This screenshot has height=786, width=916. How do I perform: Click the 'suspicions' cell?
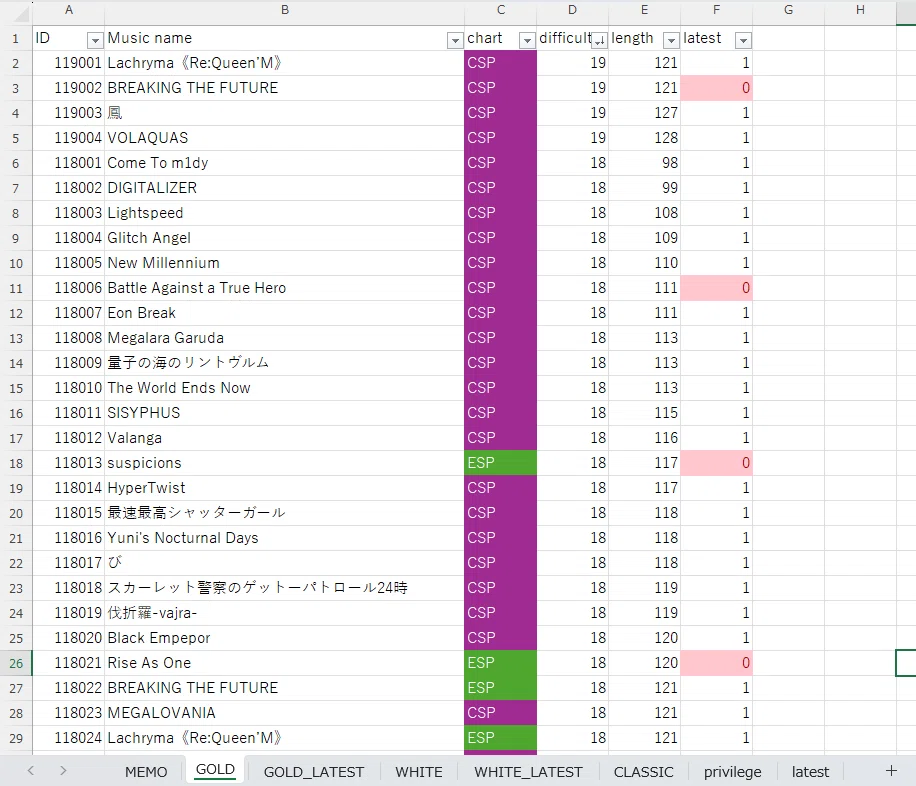(284, 463)
